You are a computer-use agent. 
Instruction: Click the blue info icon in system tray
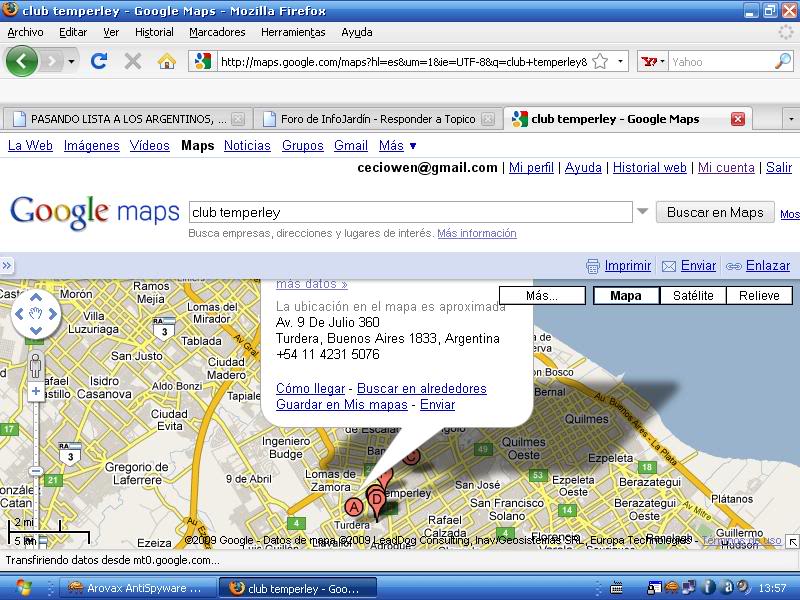[708, 588]
